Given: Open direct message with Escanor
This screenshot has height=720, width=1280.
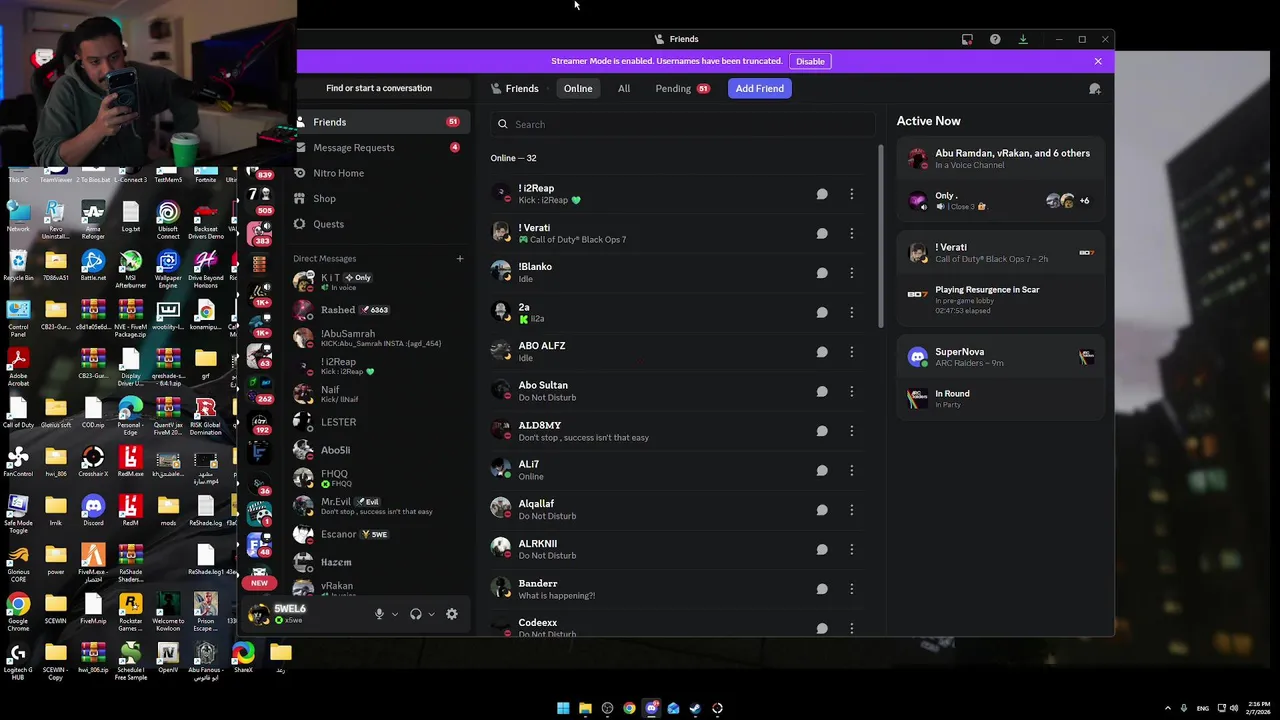Looking at the screenshot, I should [380, 534].
